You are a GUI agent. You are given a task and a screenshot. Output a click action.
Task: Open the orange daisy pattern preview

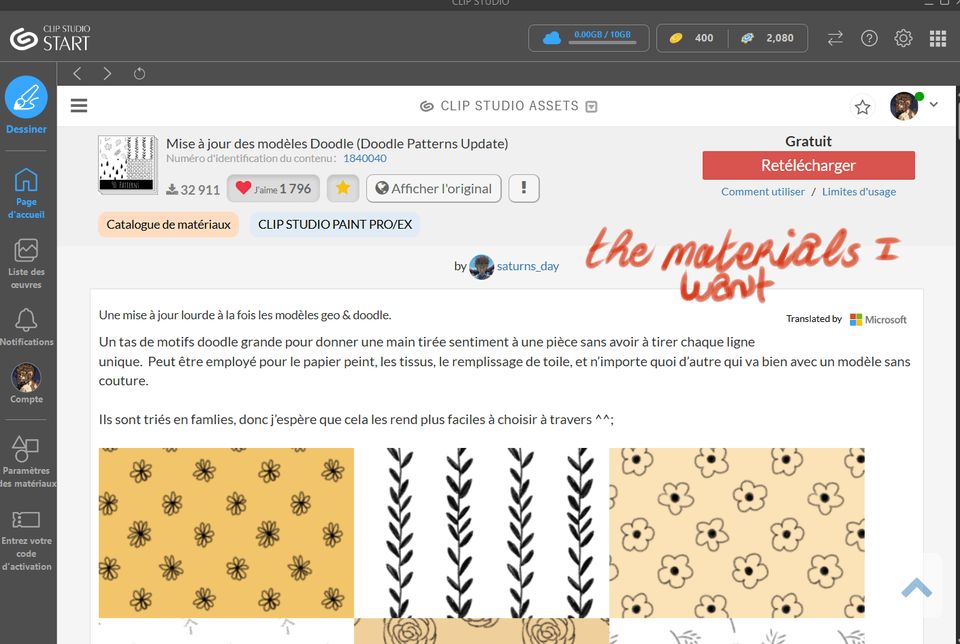tap(226, 533)
